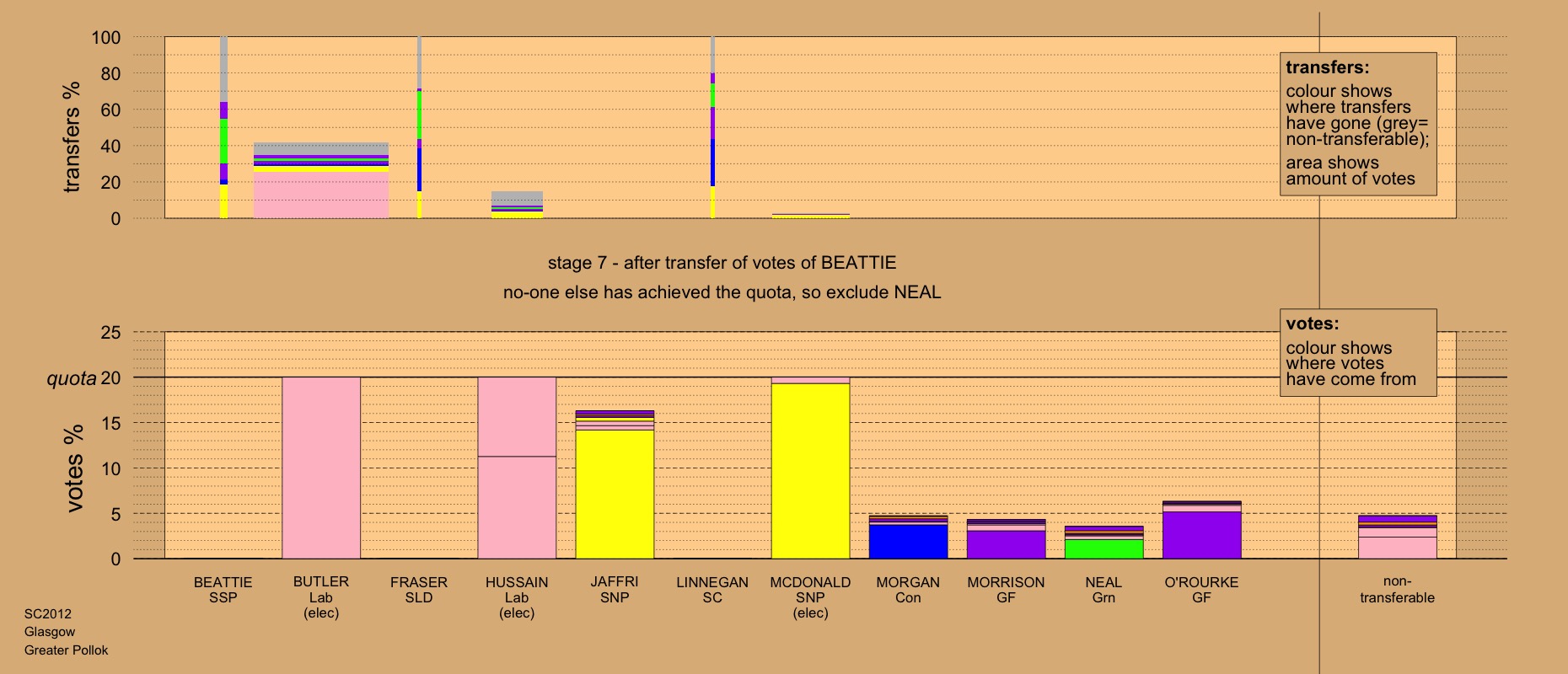Click the purple O'ROURKE GF vote bar
The image size is (1568, 674).
[1201, 534]
